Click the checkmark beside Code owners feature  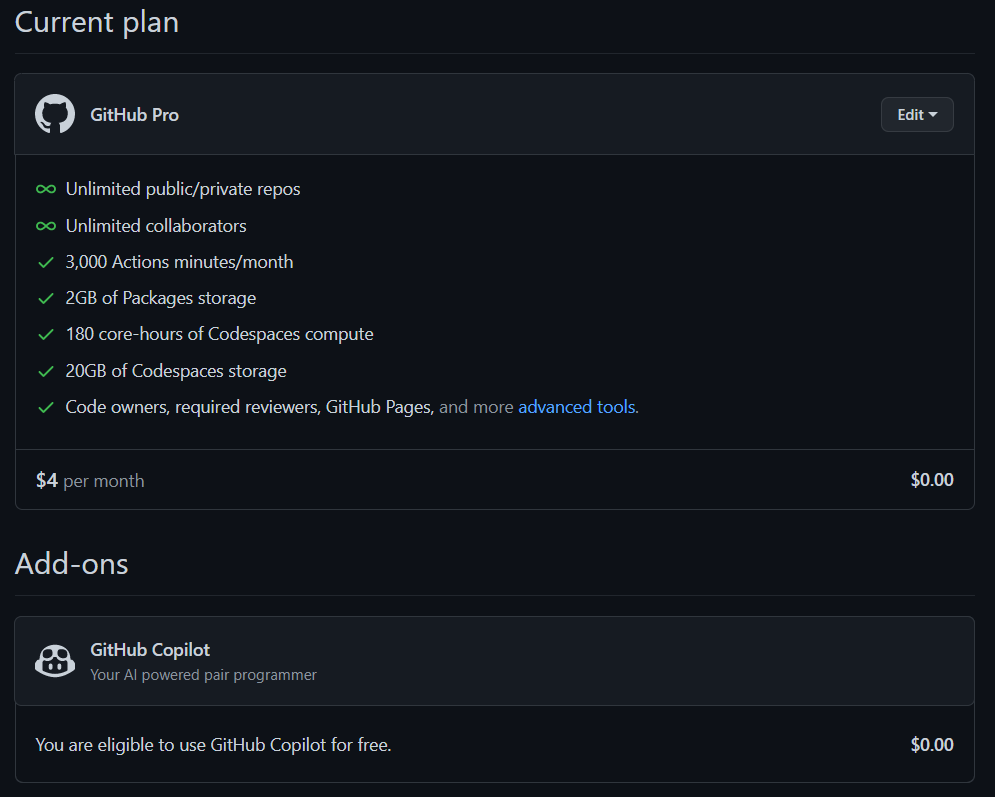[x=45, y=406]
